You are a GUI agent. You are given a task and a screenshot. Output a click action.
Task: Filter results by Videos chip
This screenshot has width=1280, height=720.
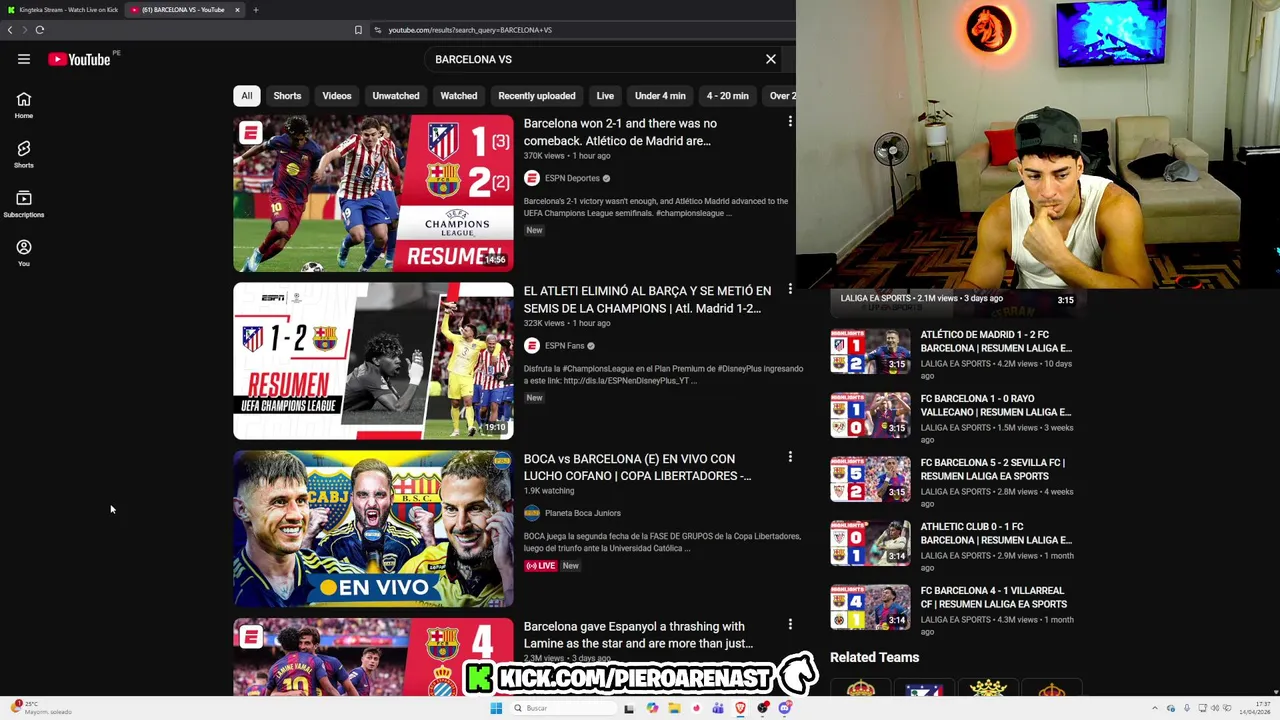pos(337,96)
